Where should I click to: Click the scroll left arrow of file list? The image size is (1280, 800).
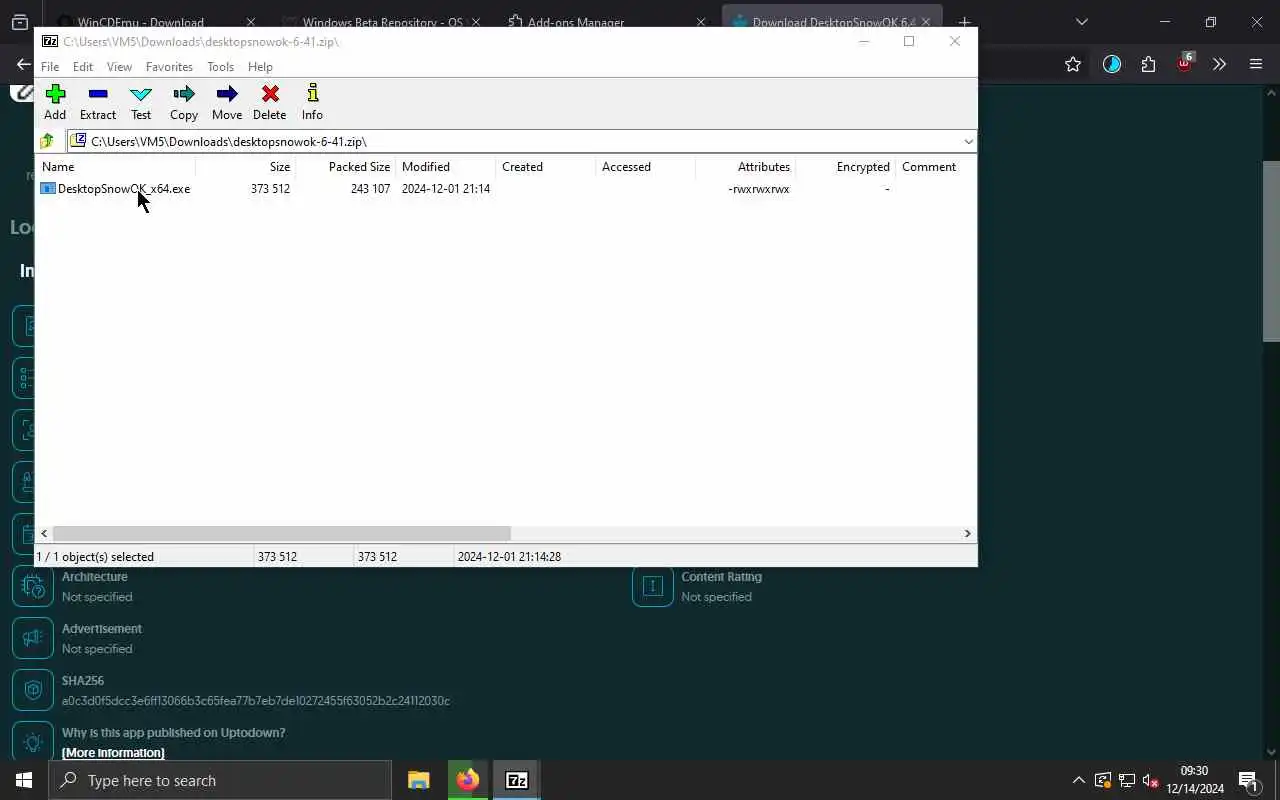pyautogui.click(x=44, y=534)
